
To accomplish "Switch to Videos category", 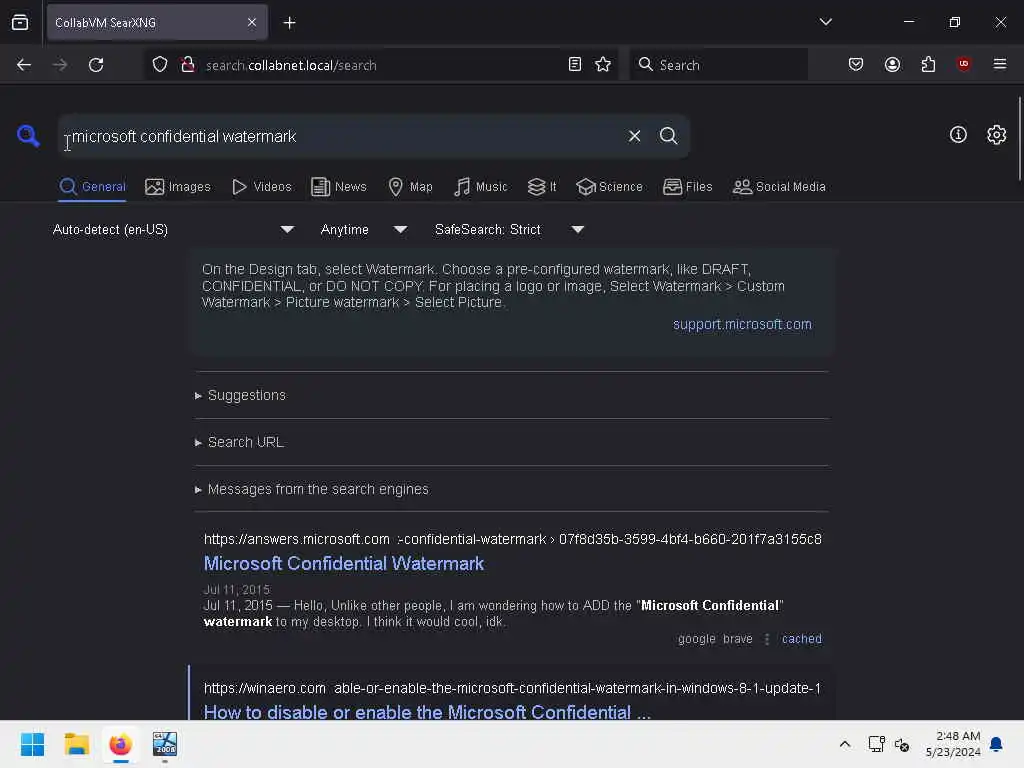I will [262, 187].
